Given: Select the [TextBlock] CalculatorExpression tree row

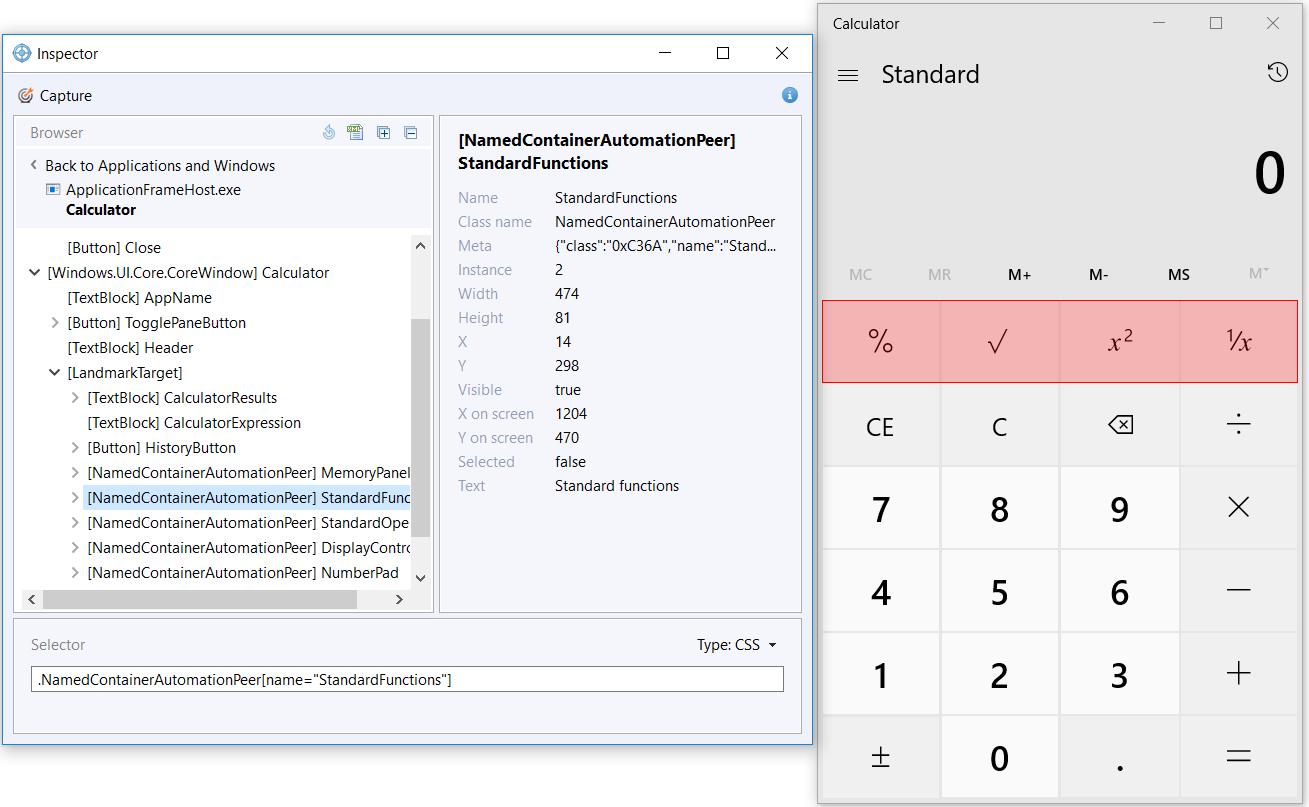Looking at the screenshot, I should coord(194,423).
